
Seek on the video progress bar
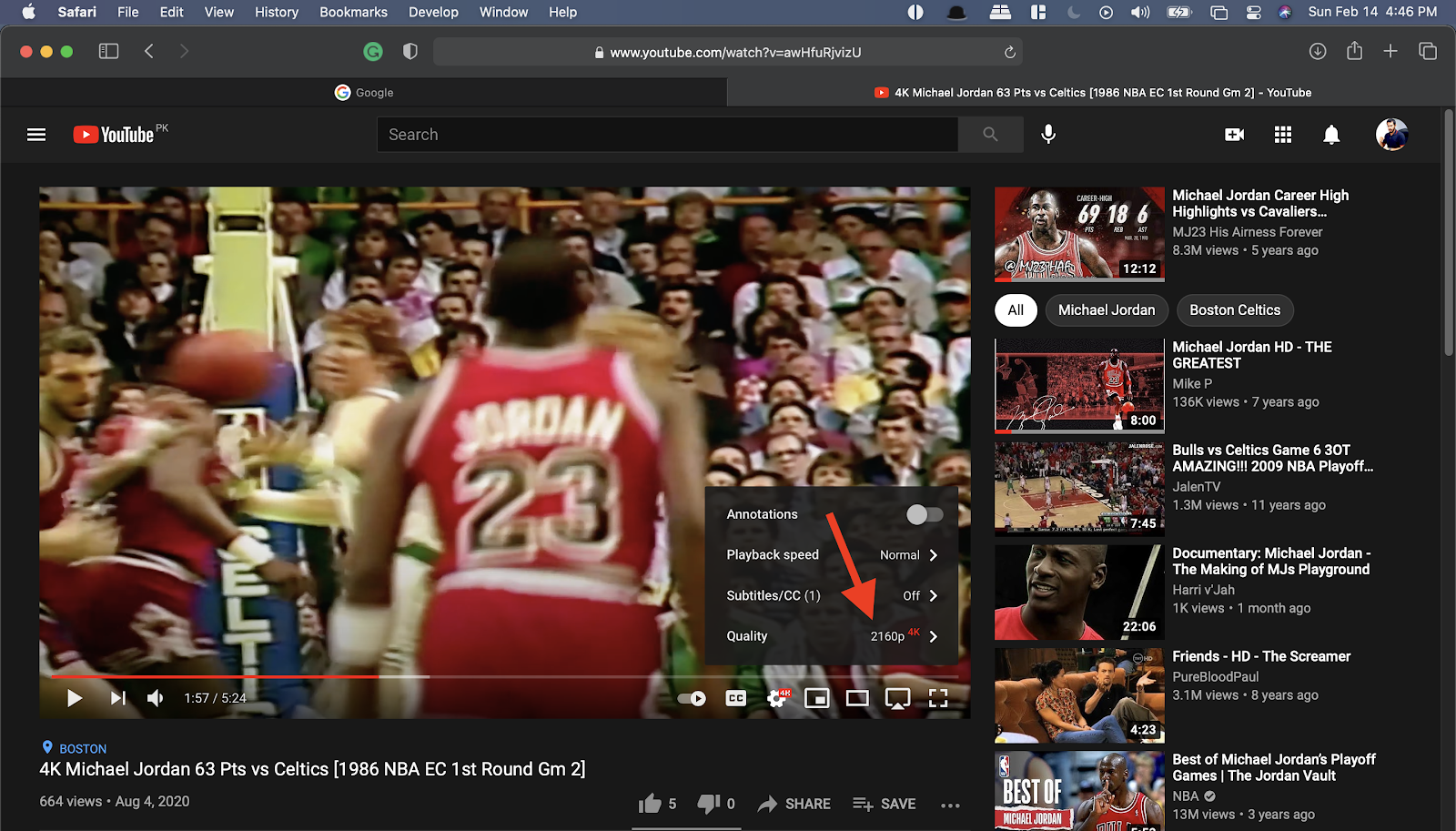(504, 676)
